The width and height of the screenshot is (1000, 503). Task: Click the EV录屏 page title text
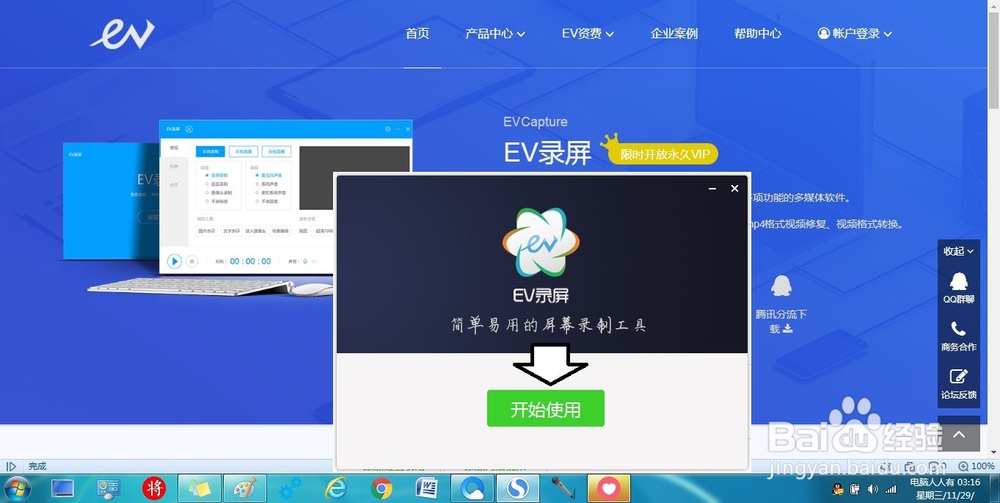click(547, 152)
